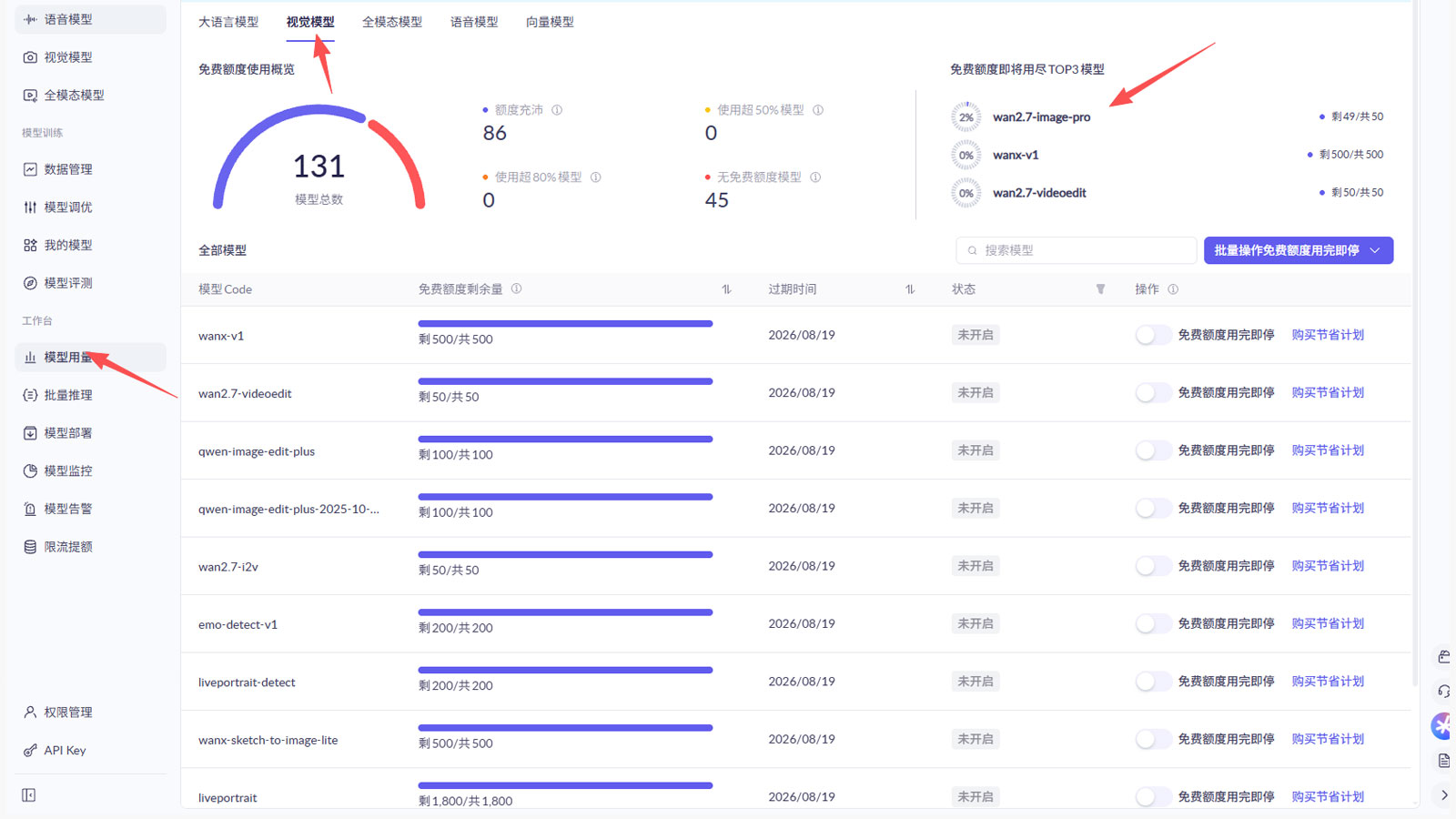
Task: Click the colorful assistant icon at right edge
Action: click(x=1443, y=726)
